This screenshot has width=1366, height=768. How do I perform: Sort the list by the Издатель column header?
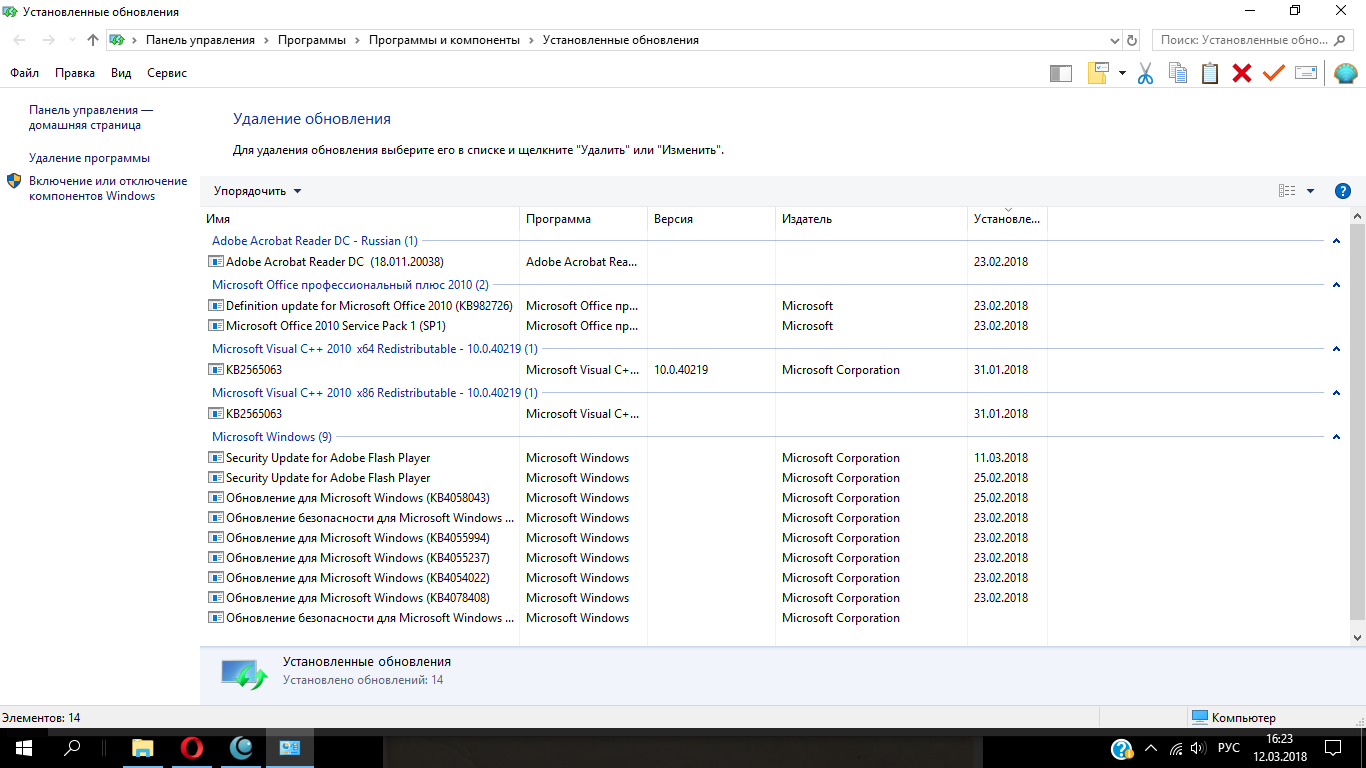pos(872,219)
